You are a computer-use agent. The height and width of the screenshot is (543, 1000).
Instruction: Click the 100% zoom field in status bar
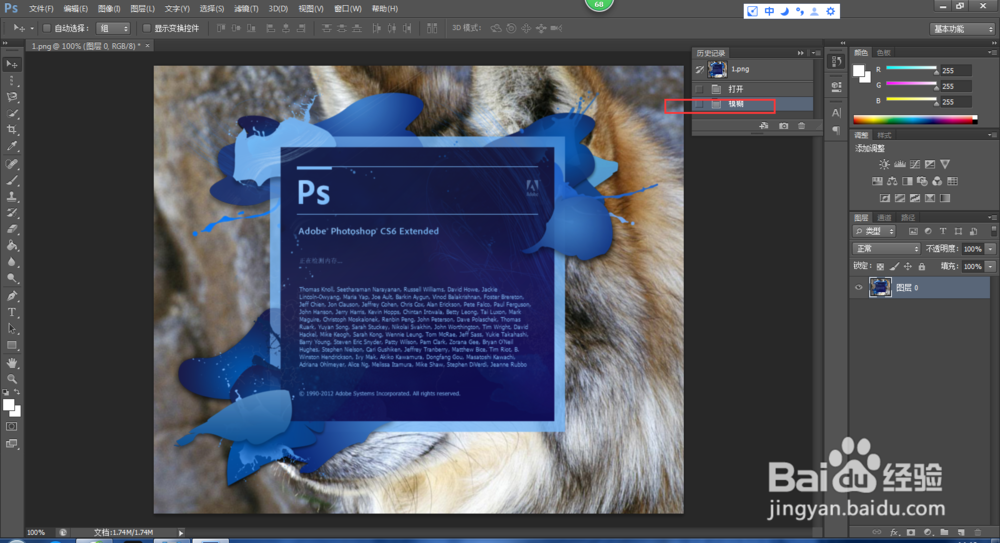pyautogui.click(x=39, y=532)
